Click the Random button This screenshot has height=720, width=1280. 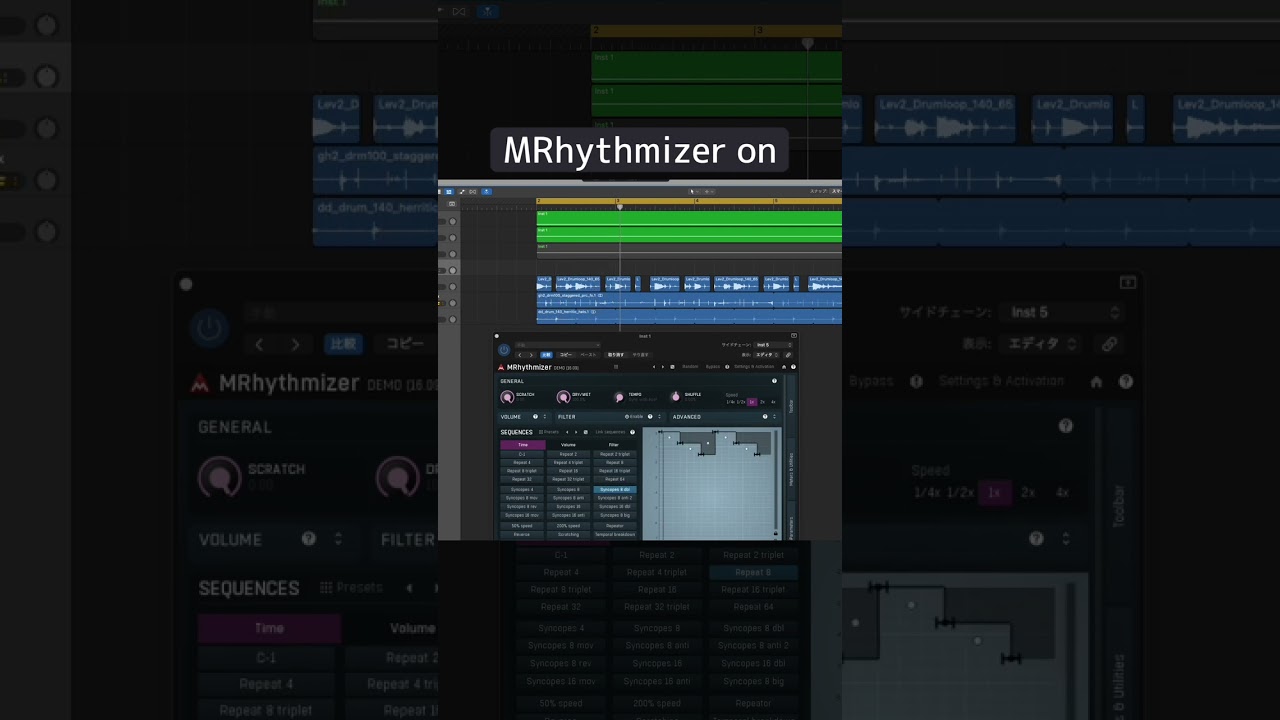[690, 367]
